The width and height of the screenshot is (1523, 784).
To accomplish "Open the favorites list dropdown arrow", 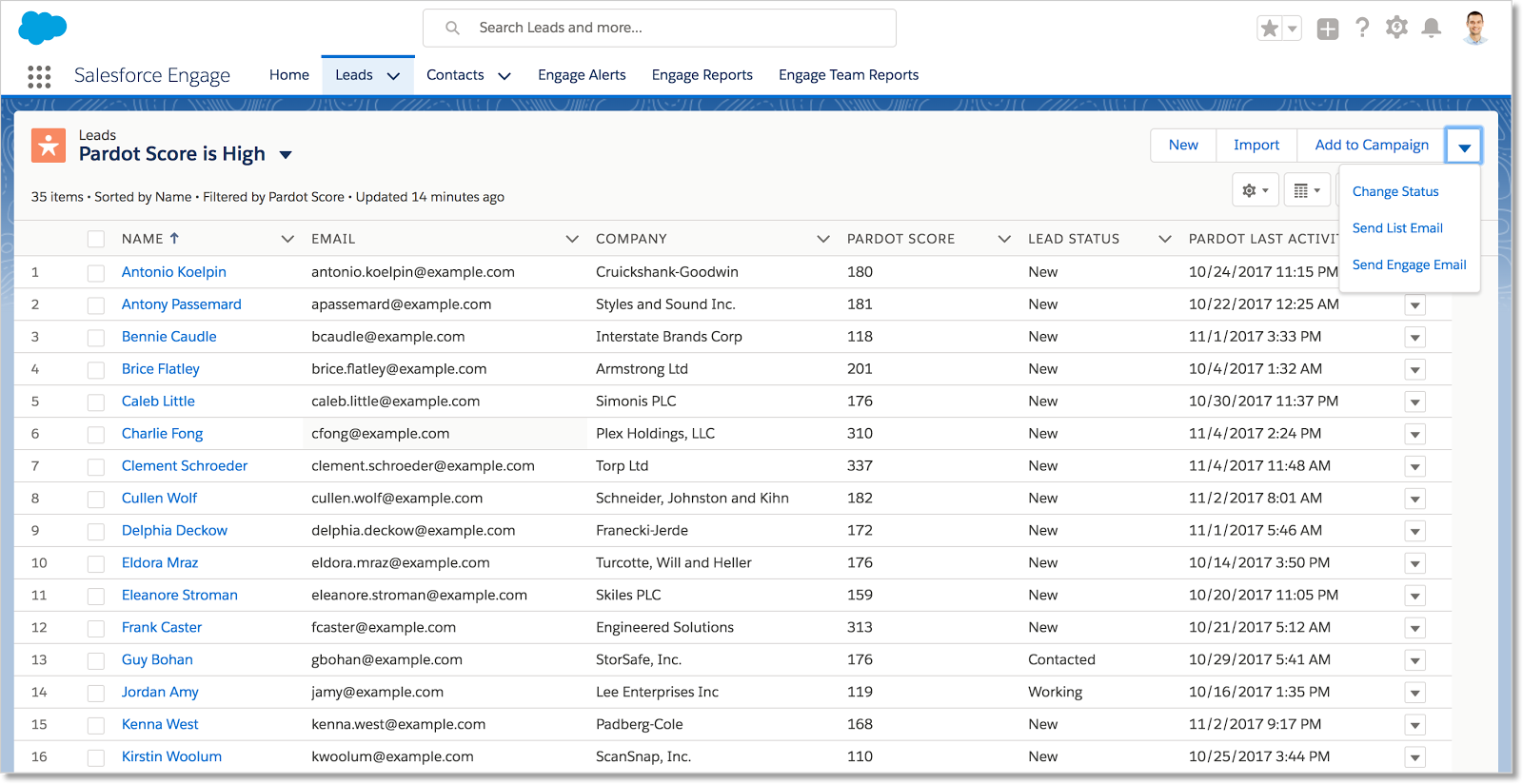I will point(1292,29).
